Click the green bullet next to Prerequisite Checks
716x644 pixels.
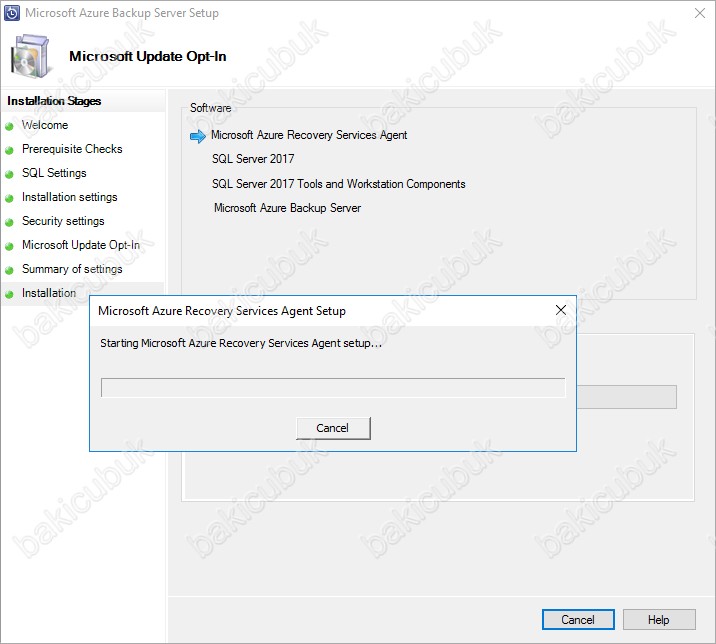[x=9, y=150]
